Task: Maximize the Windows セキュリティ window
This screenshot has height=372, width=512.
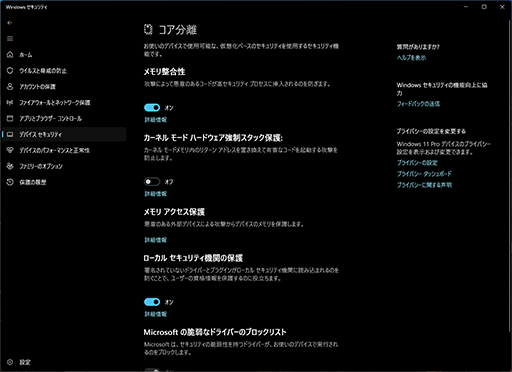Action: [x=484, y=7]
